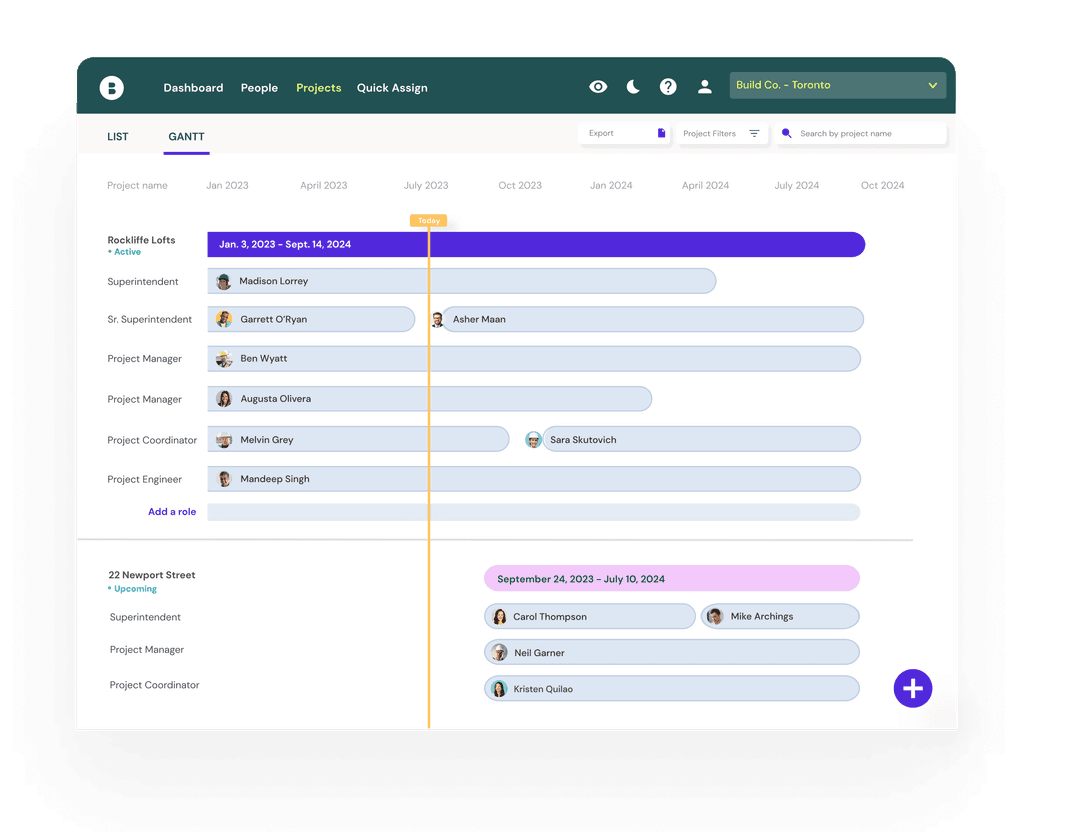Open the People menu item
Viewport: 1080px width, 832px height.
coord(259,88)
